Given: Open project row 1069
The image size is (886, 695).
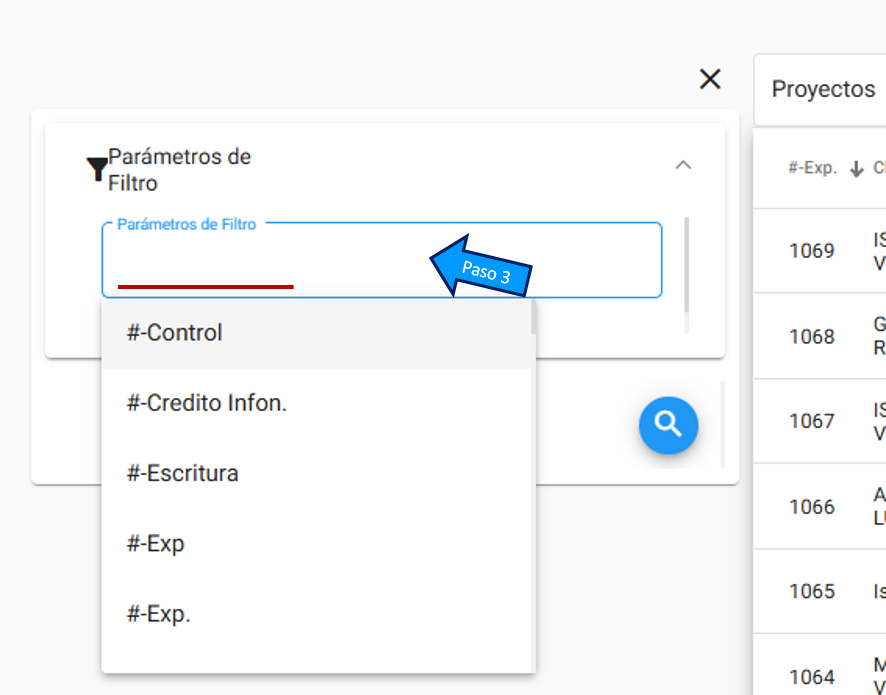Looking at the screenshot, I should tap(820, 251).
